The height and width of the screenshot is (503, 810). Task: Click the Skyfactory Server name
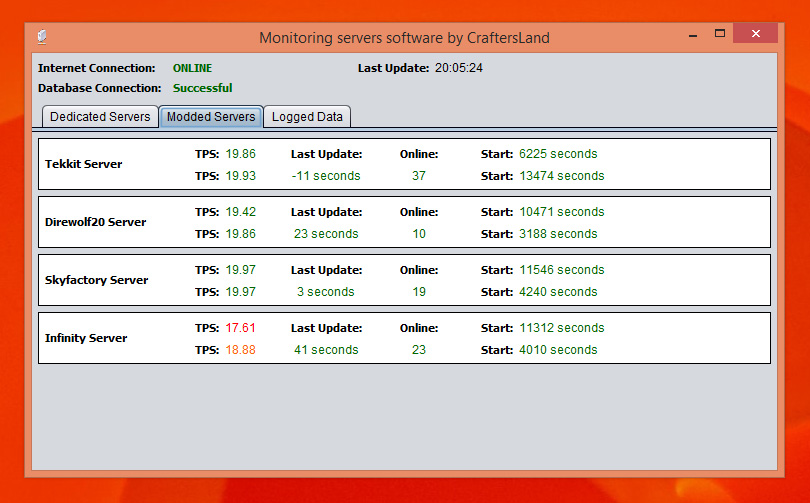(96, 280)
